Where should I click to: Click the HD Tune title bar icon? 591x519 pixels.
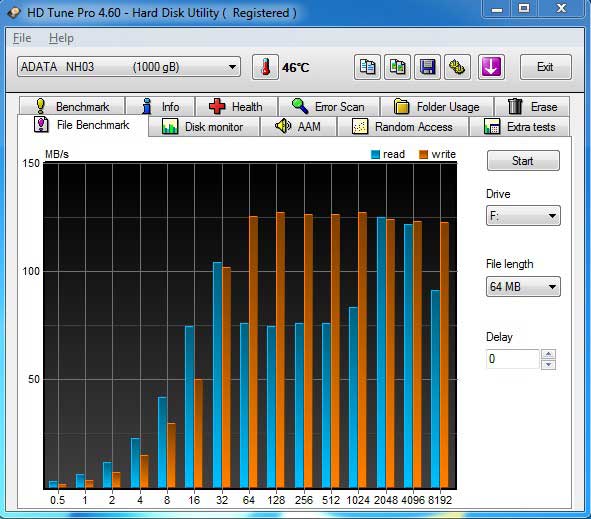[14, 13]
